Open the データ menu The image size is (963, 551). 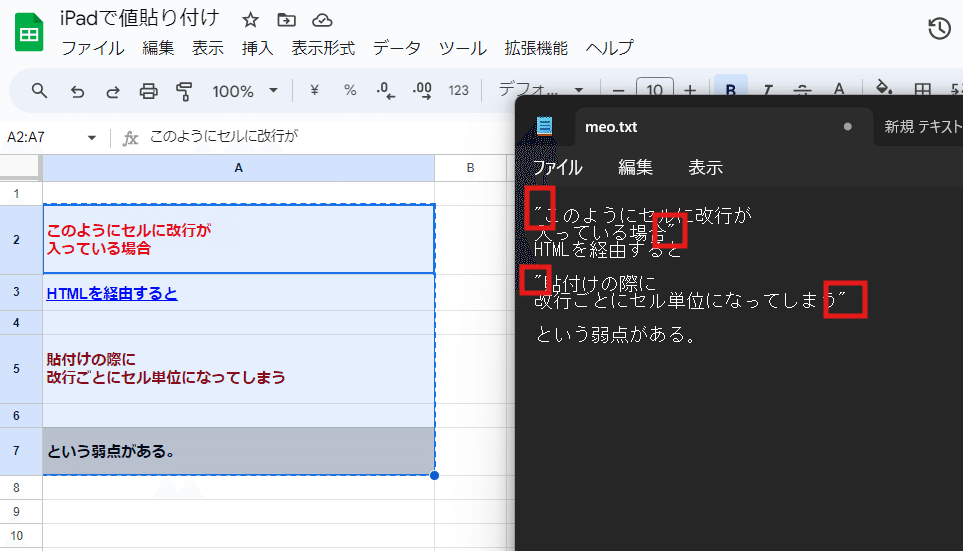pos(397,48)
